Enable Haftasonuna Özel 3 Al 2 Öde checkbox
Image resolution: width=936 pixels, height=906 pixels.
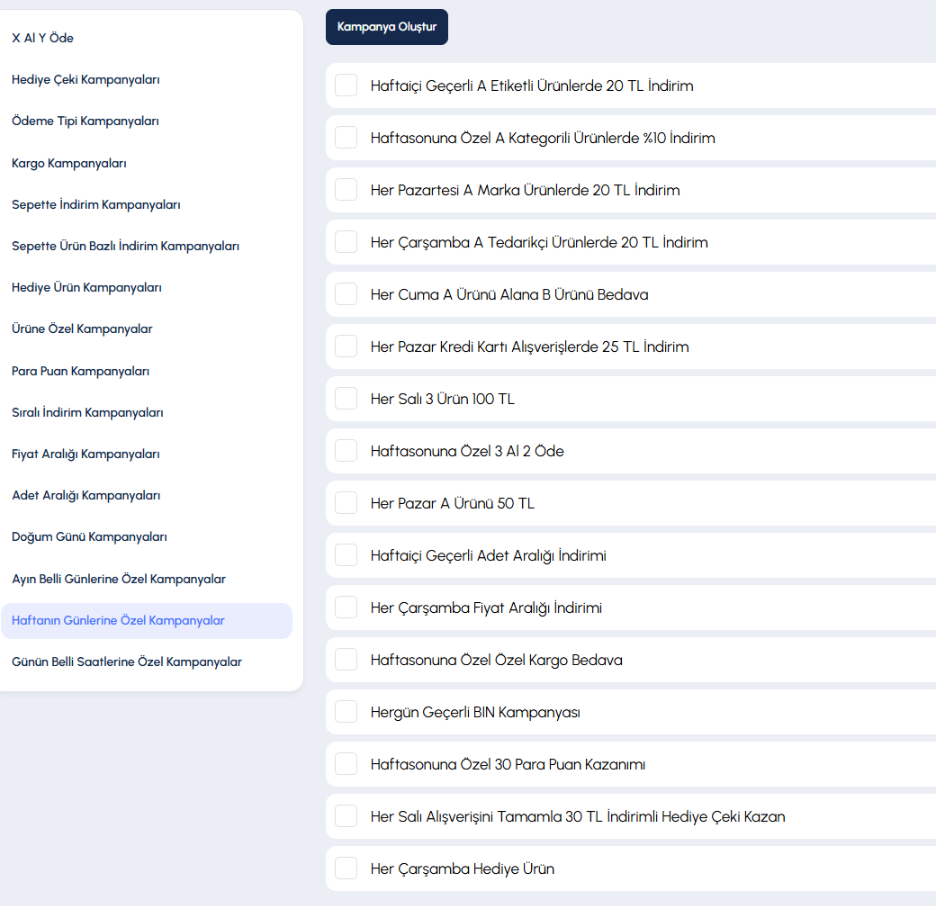(x=346, y=451)
